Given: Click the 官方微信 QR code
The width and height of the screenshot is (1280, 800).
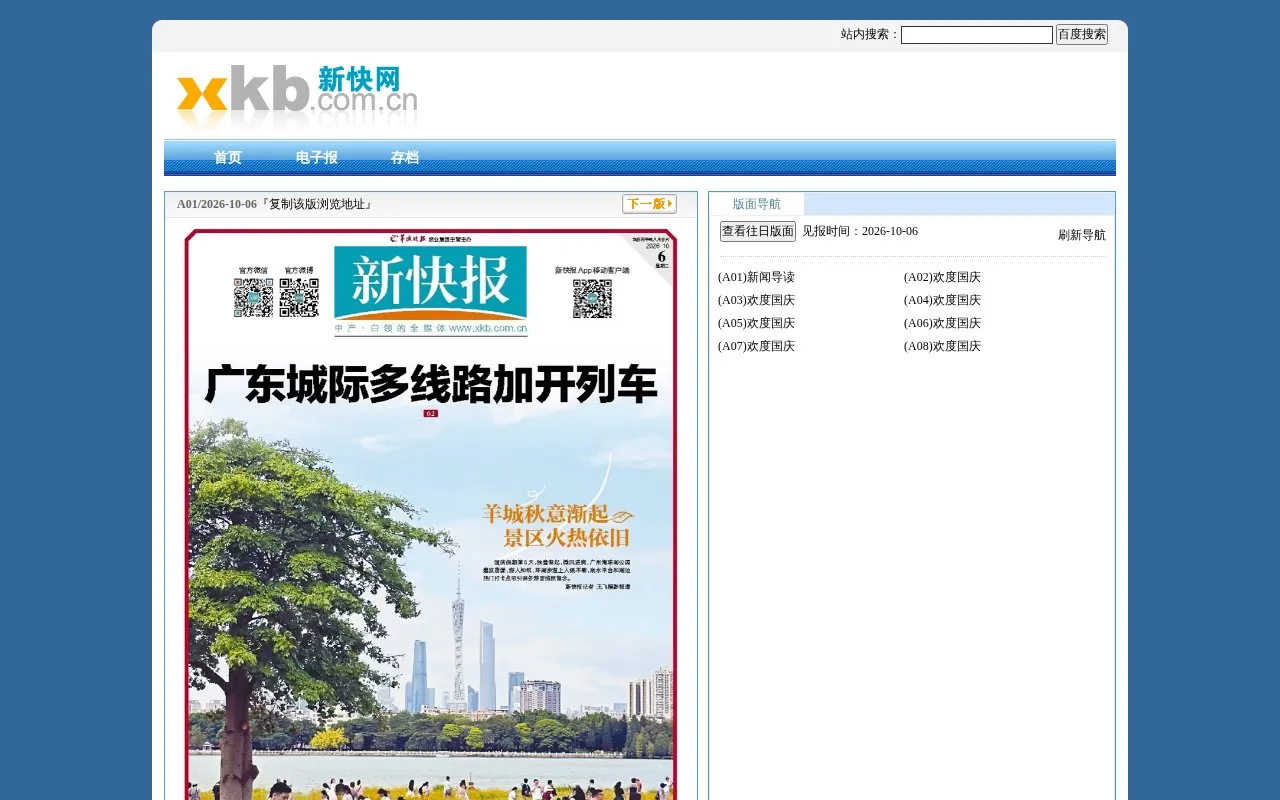Looking at the screenshot, I should [253, 298].
